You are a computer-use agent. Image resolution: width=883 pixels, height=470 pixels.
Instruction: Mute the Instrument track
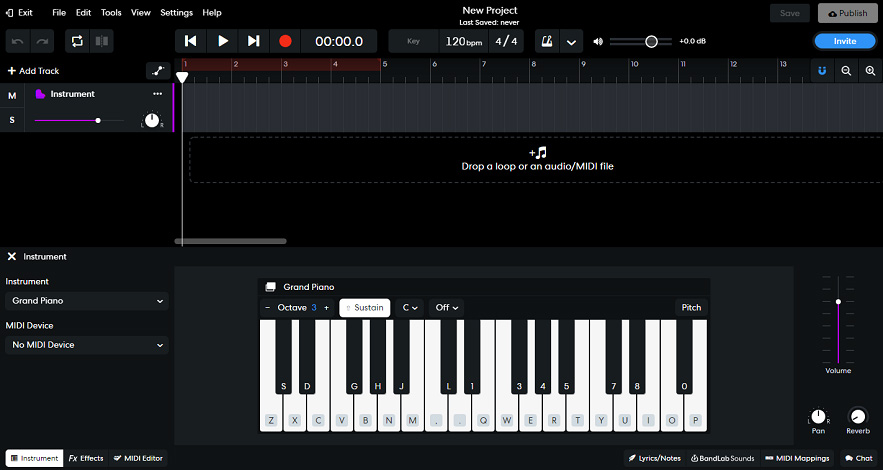12,96
